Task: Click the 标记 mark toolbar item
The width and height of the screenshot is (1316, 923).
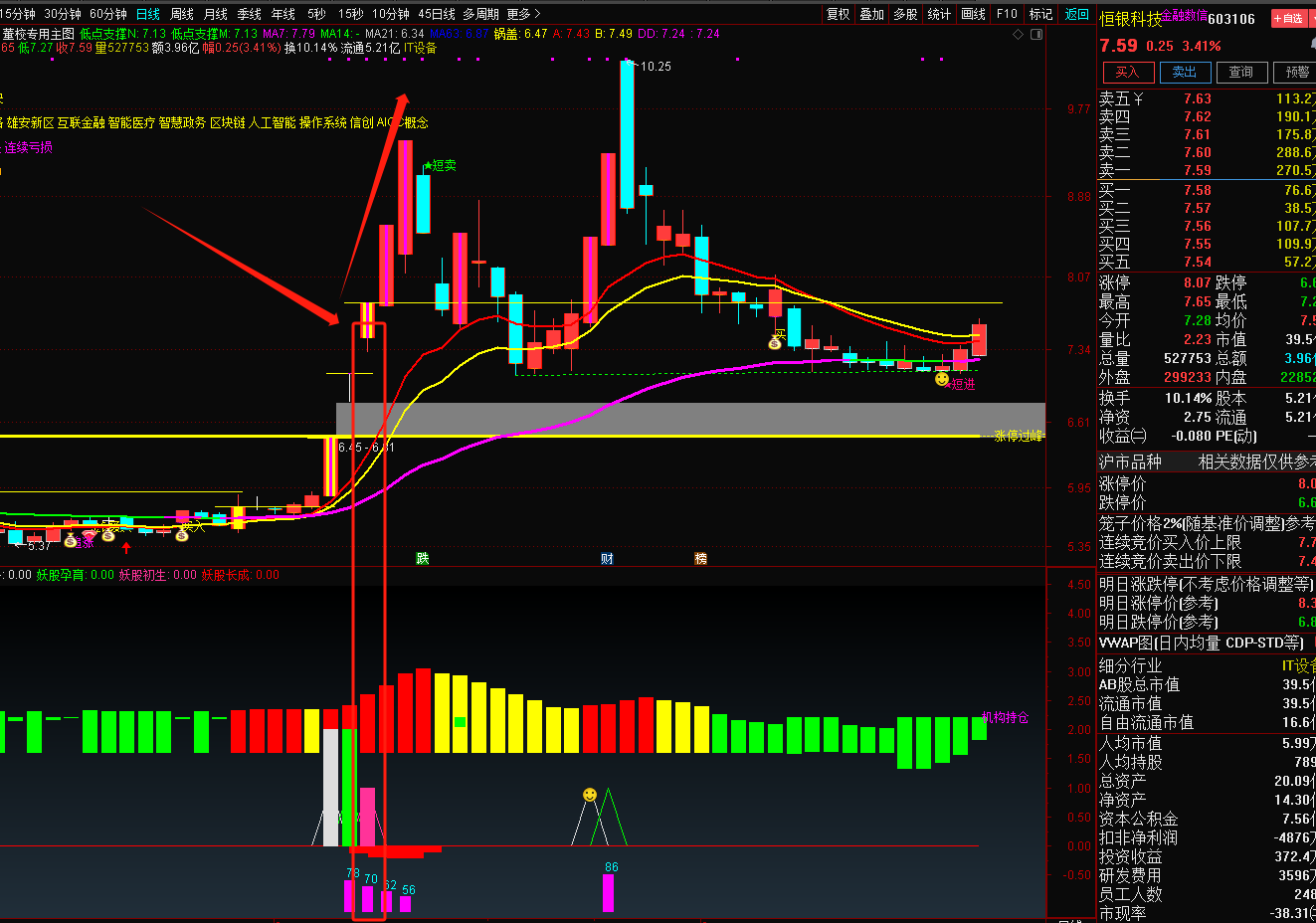Action: pos(1040,14)
